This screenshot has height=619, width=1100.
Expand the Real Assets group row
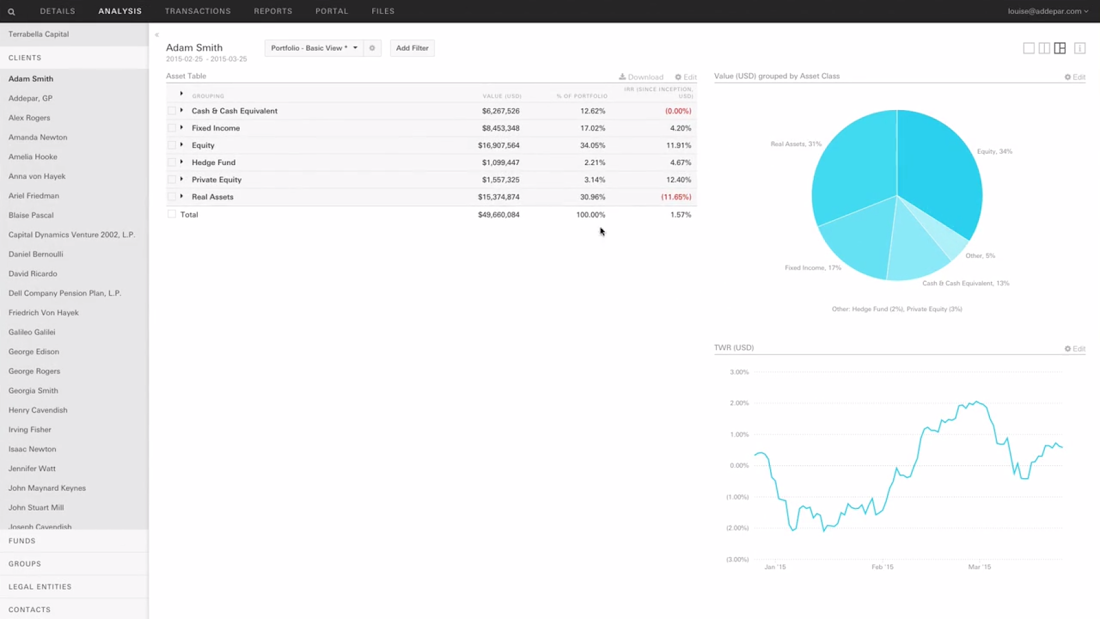182,197
